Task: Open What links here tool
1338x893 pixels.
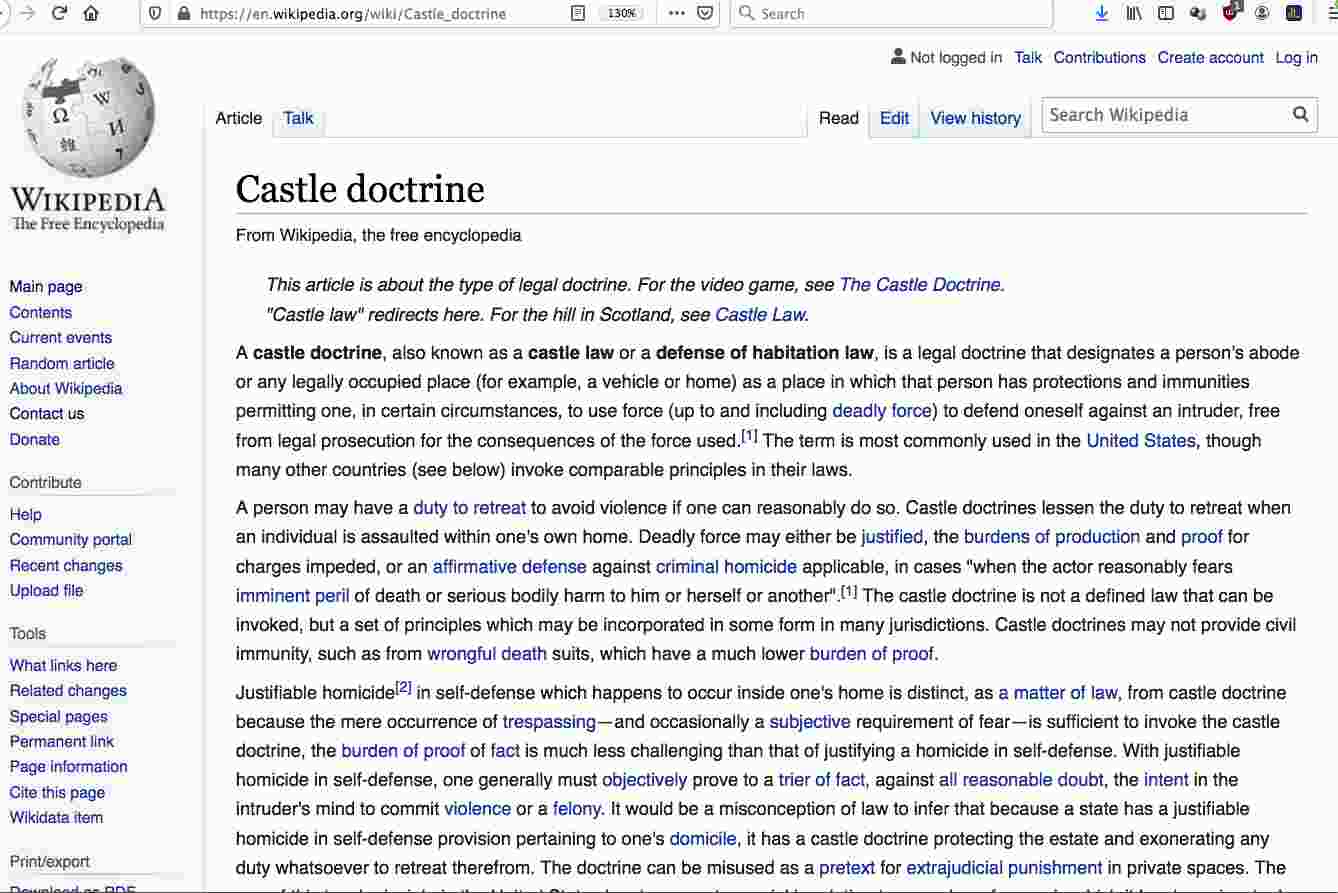Action: click(63, 666)
